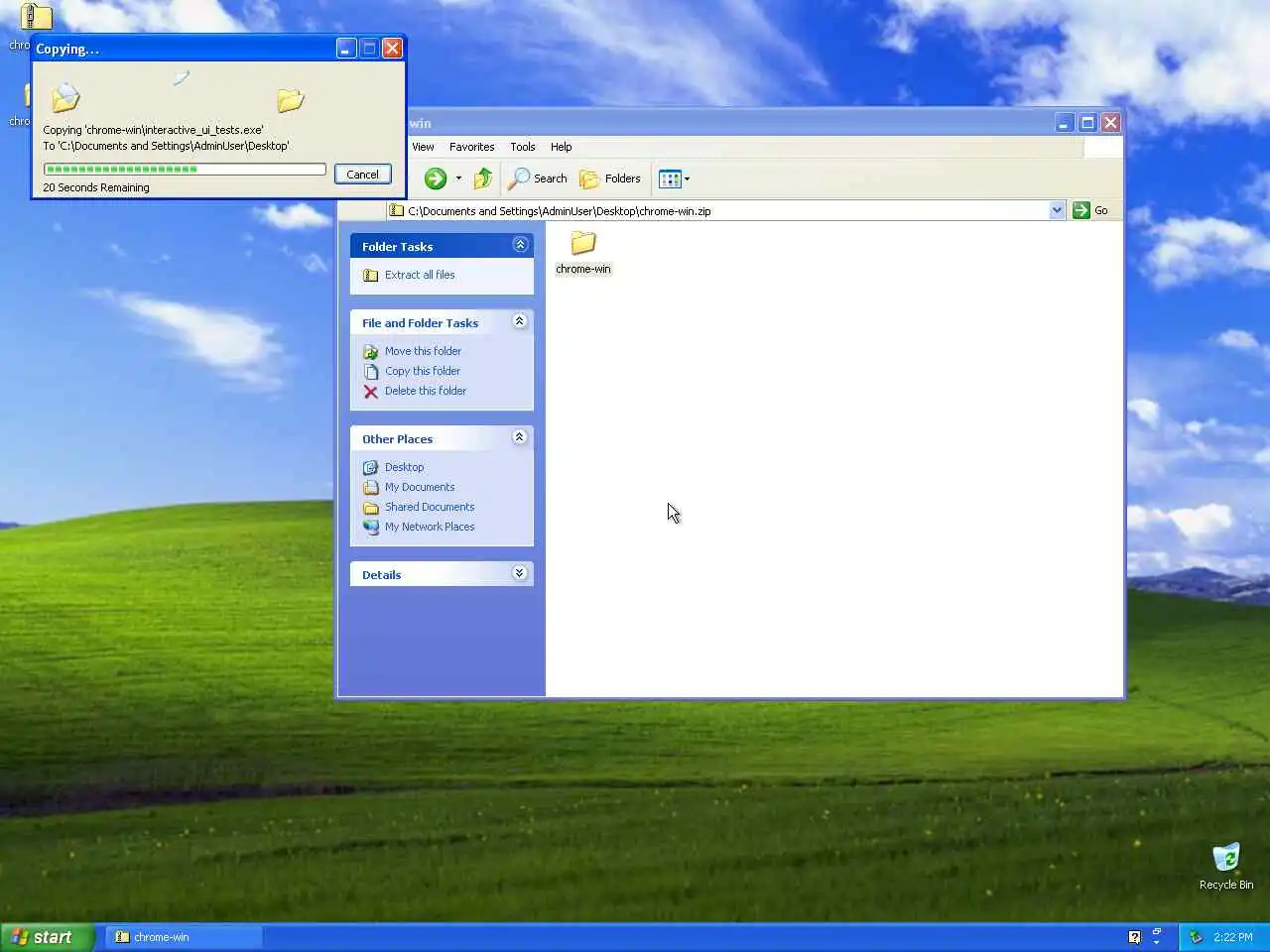Image resolution: width=1270 pixels, height=952 pixels.
Task: Click the Copy this folder icon
Action: tap(371, 371)
